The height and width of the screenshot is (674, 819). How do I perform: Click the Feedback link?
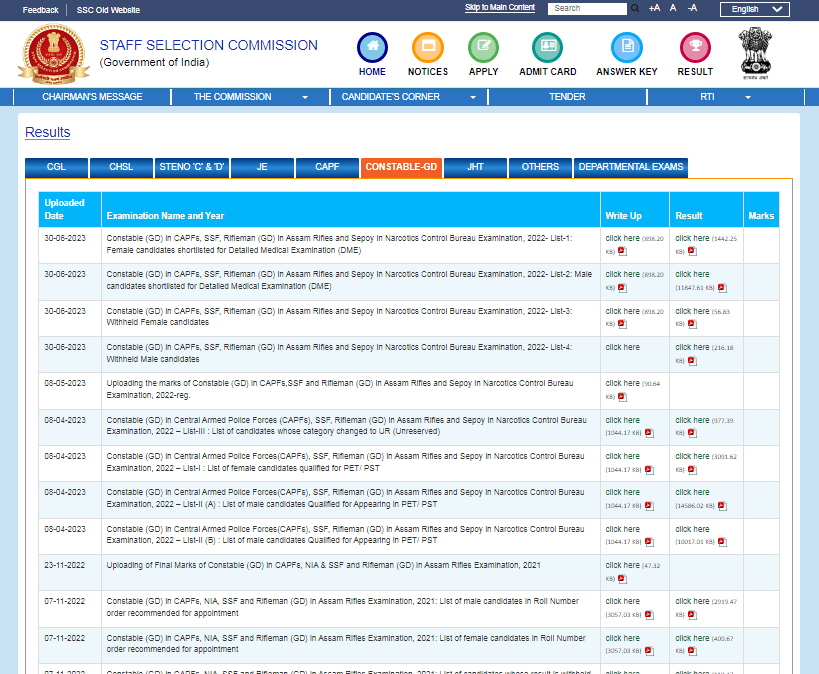pyautogui.click(x=39, y=9)
